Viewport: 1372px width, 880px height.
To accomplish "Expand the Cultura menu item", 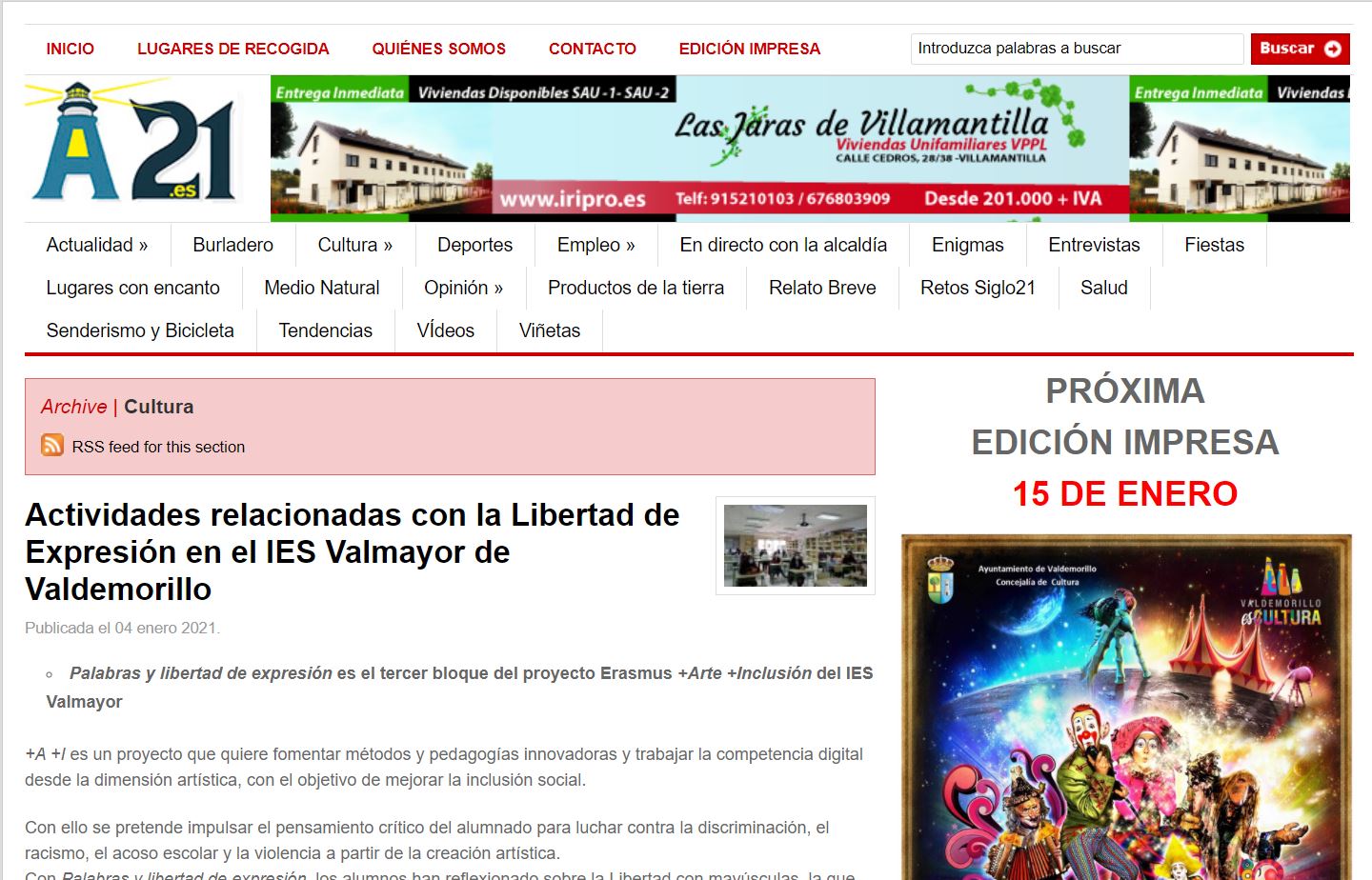I will (x=354, y=246).
